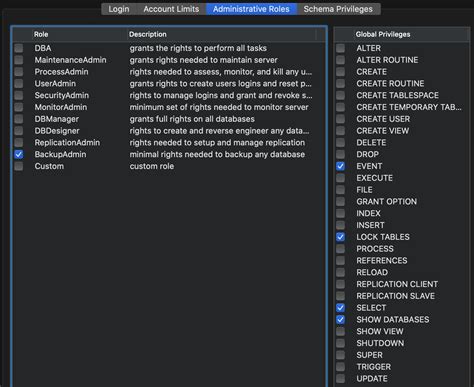Check the CREATE ROUTINE privilege
Viewport: 474px width, 387px height.
[340, 83]
